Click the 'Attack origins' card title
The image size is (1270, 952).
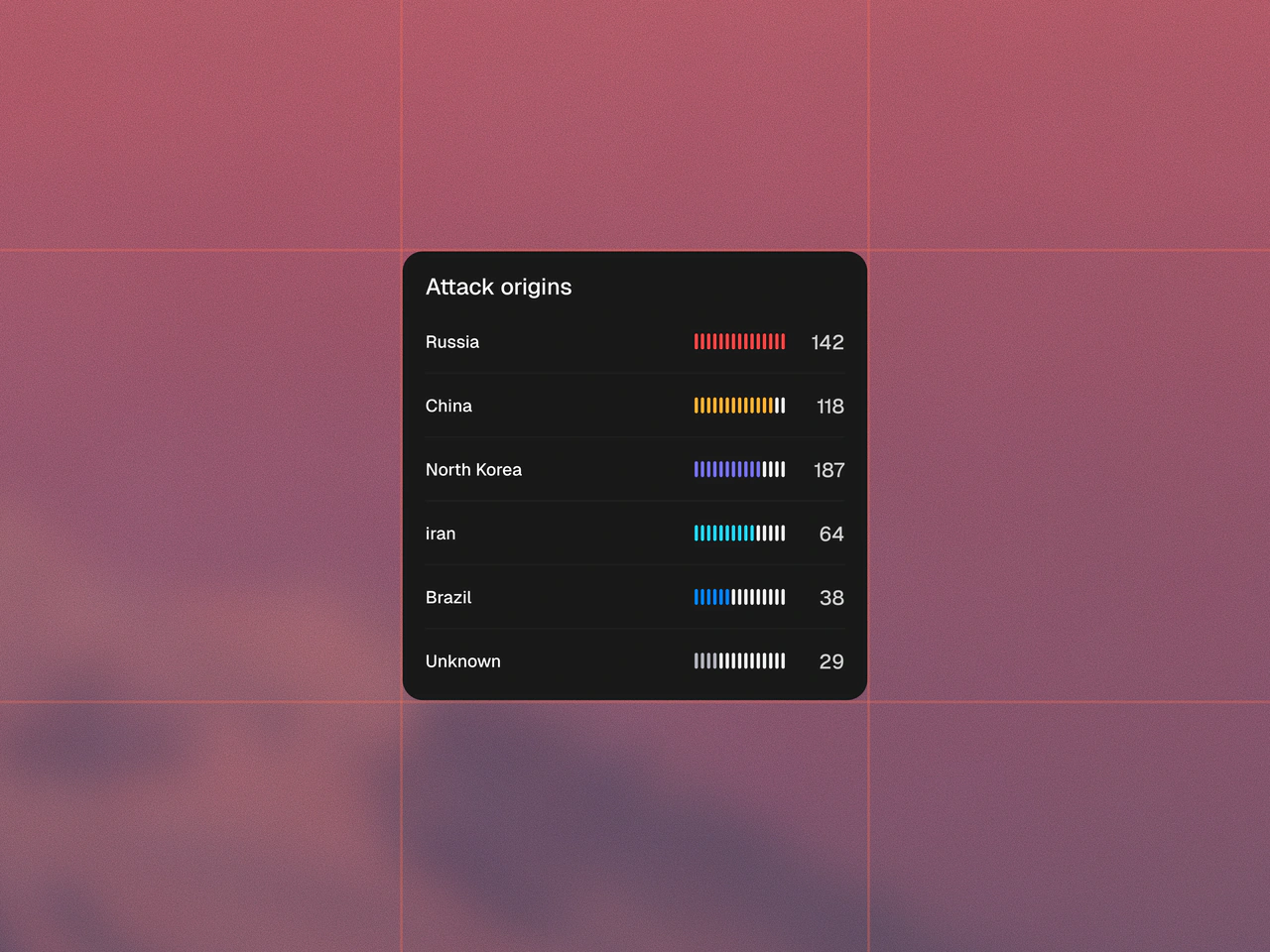tap(498, 287)
